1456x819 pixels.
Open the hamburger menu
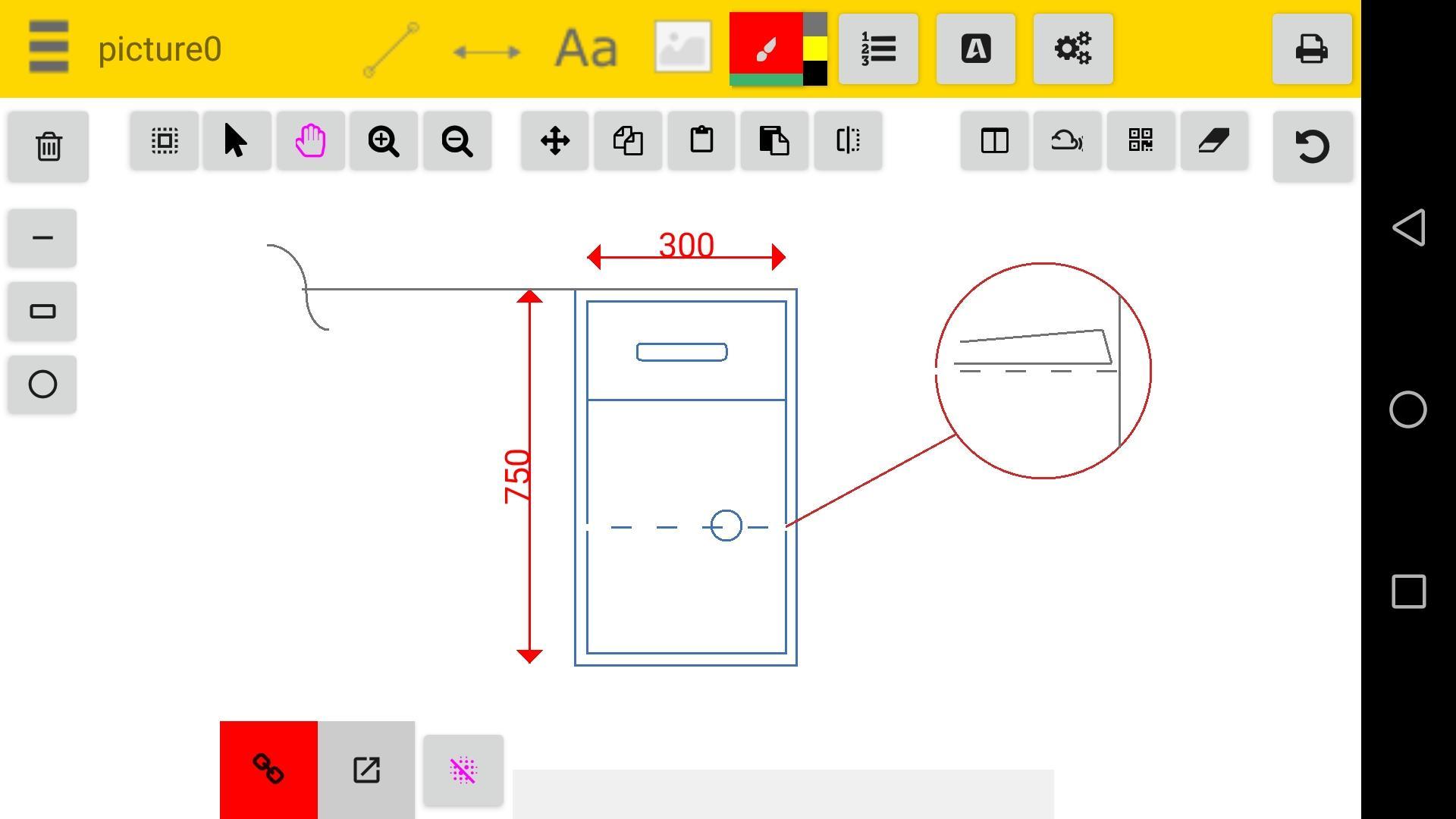(x=49, y=48)
